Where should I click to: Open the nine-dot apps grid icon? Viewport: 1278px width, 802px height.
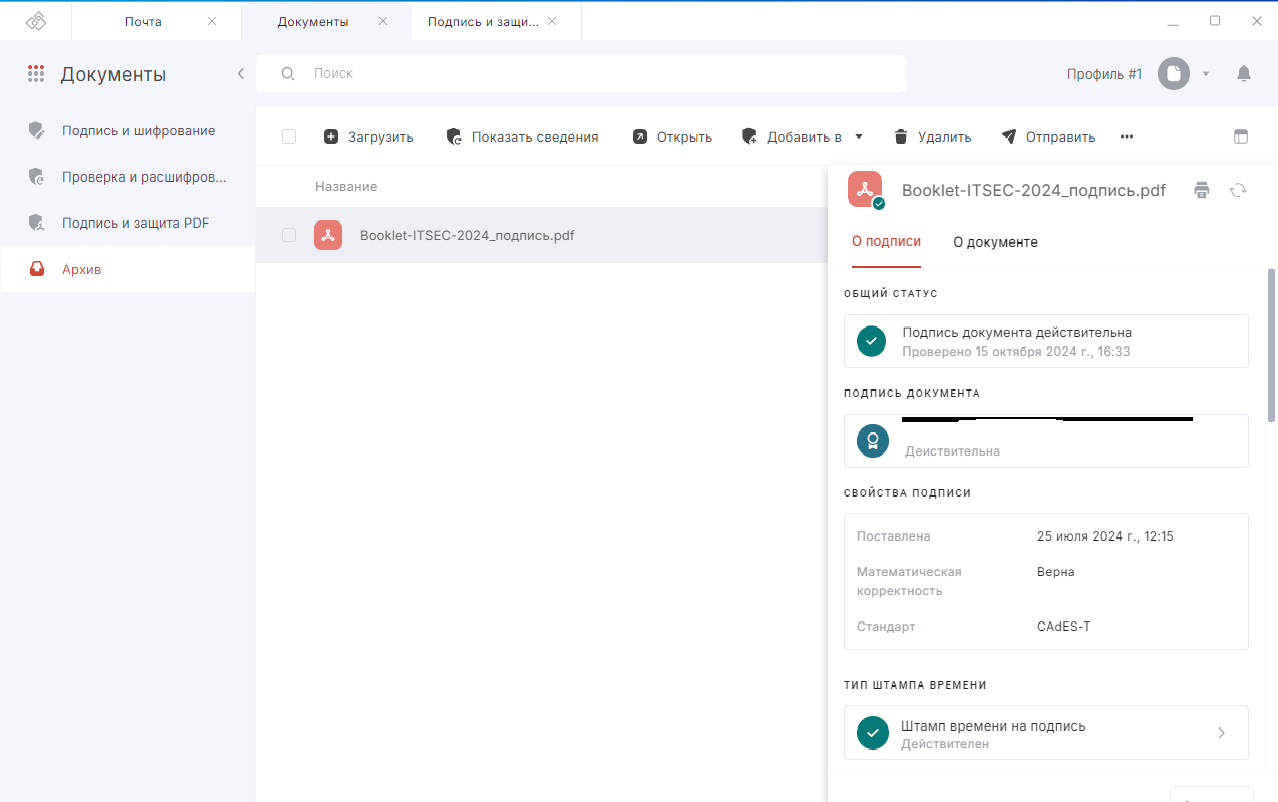coord(36,74)
